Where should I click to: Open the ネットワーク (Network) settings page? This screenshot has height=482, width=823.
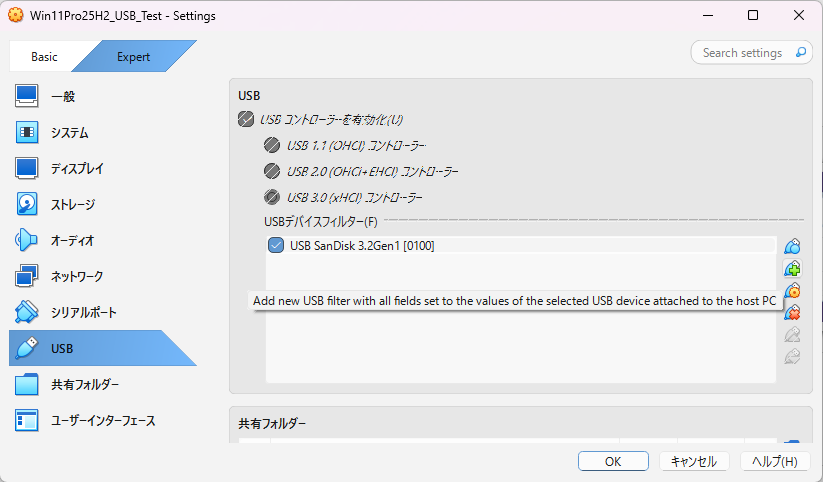click(76, 276)
